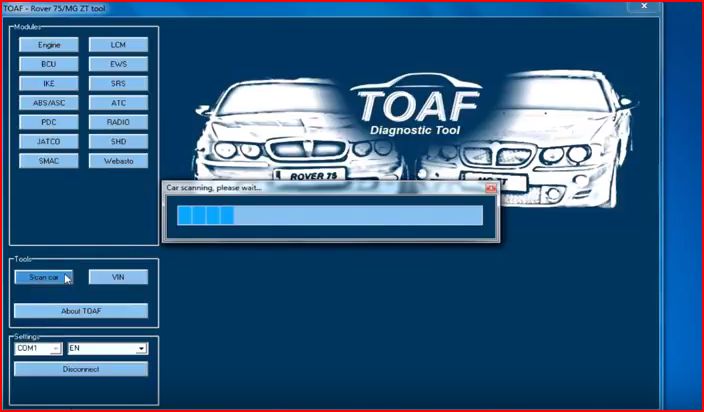This screenshot has height=412, width=704.
Task: Close the TOAF main window
Action: (x=644, y=6)
